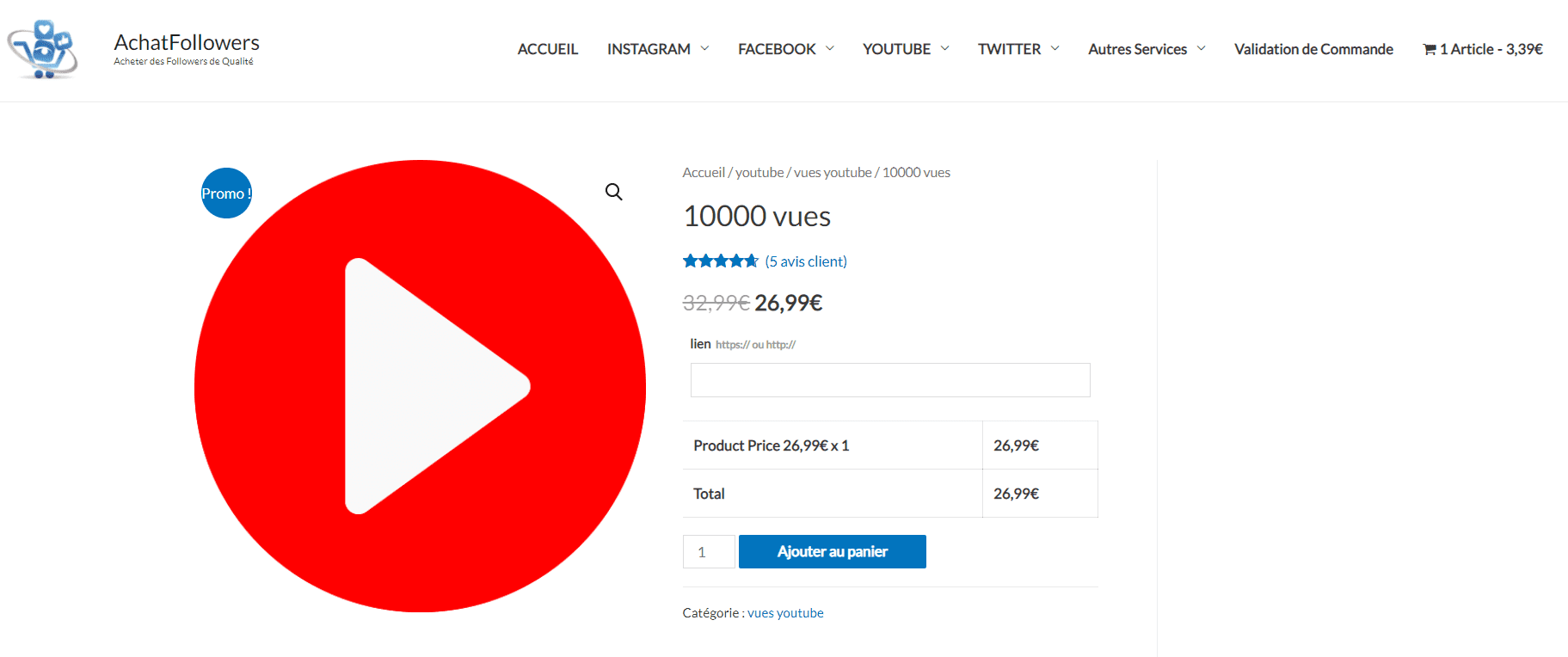Expand the YOUTUBE menu chevron

click(x=944, y=48)
